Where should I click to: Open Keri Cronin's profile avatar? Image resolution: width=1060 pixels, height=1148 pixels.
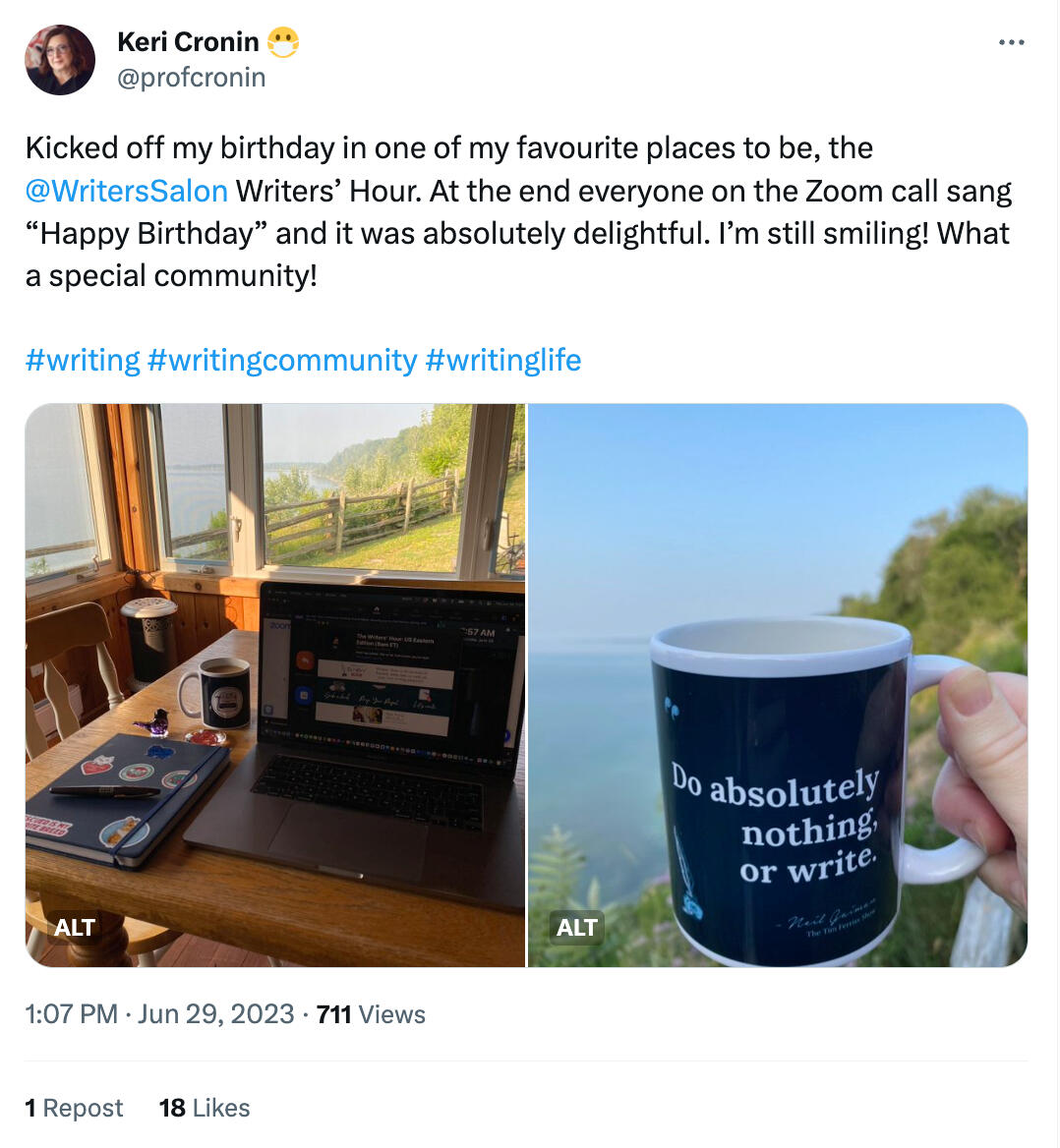[60, 60]
